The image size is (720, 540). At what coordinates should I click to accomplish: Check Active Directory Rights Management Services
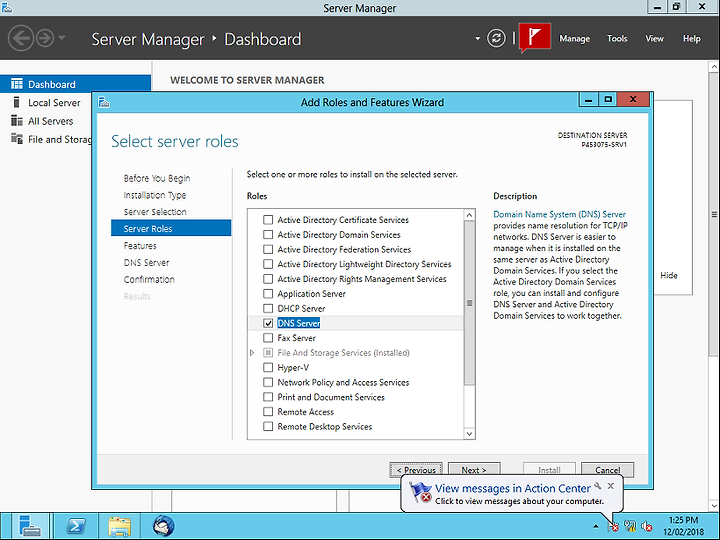click(268, 279)
